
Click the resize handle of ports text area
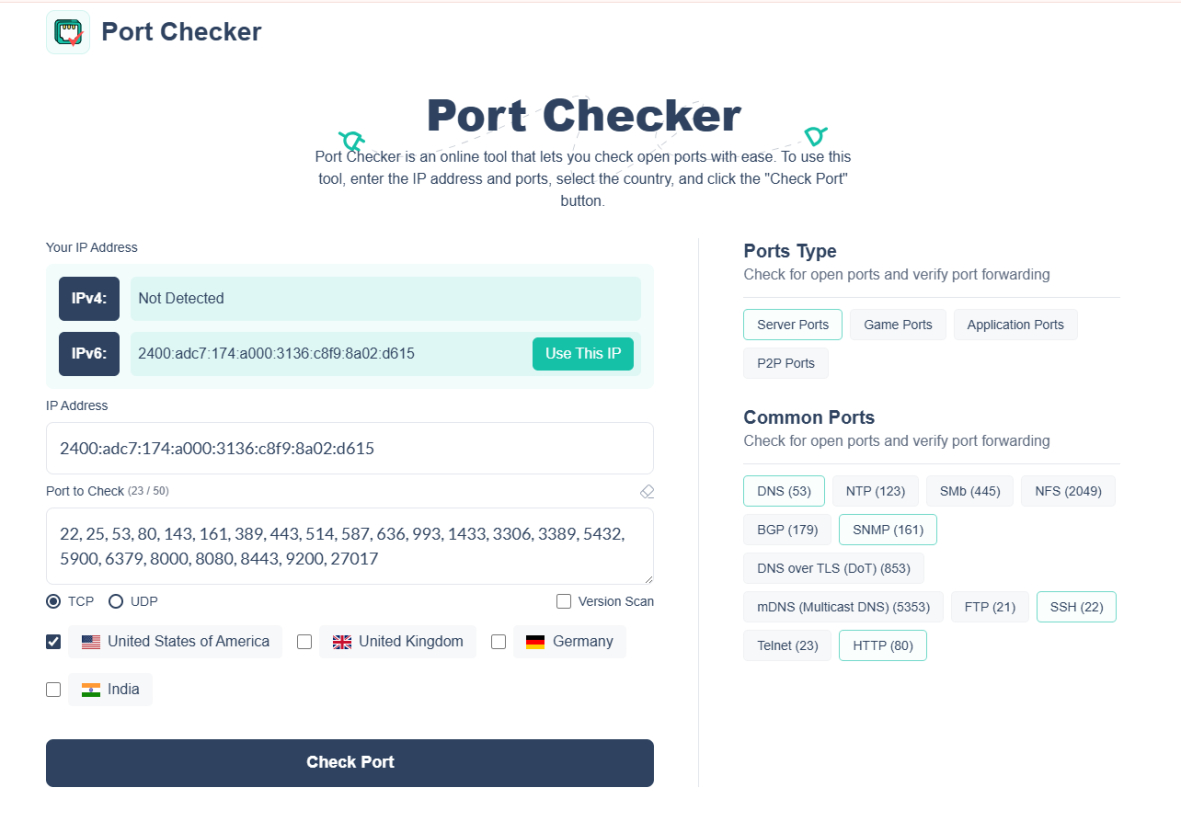tap(648, 579)
